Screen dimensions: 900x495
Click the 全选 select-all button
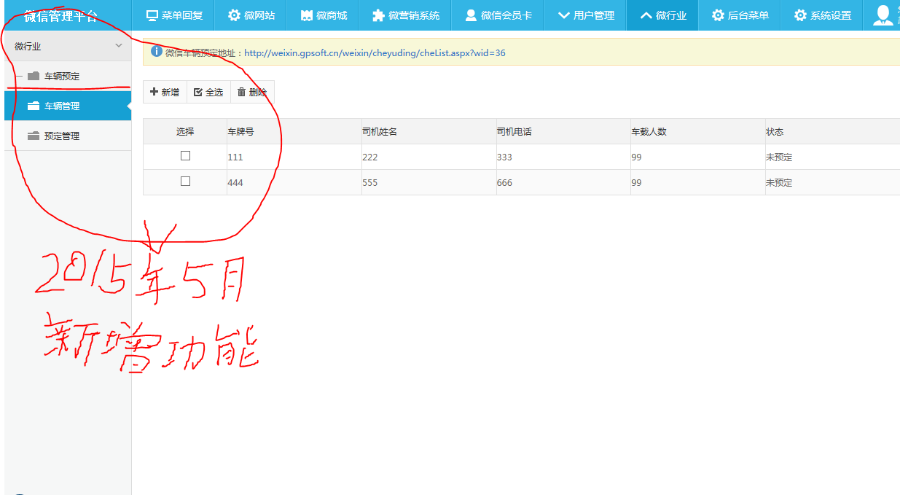208,92
